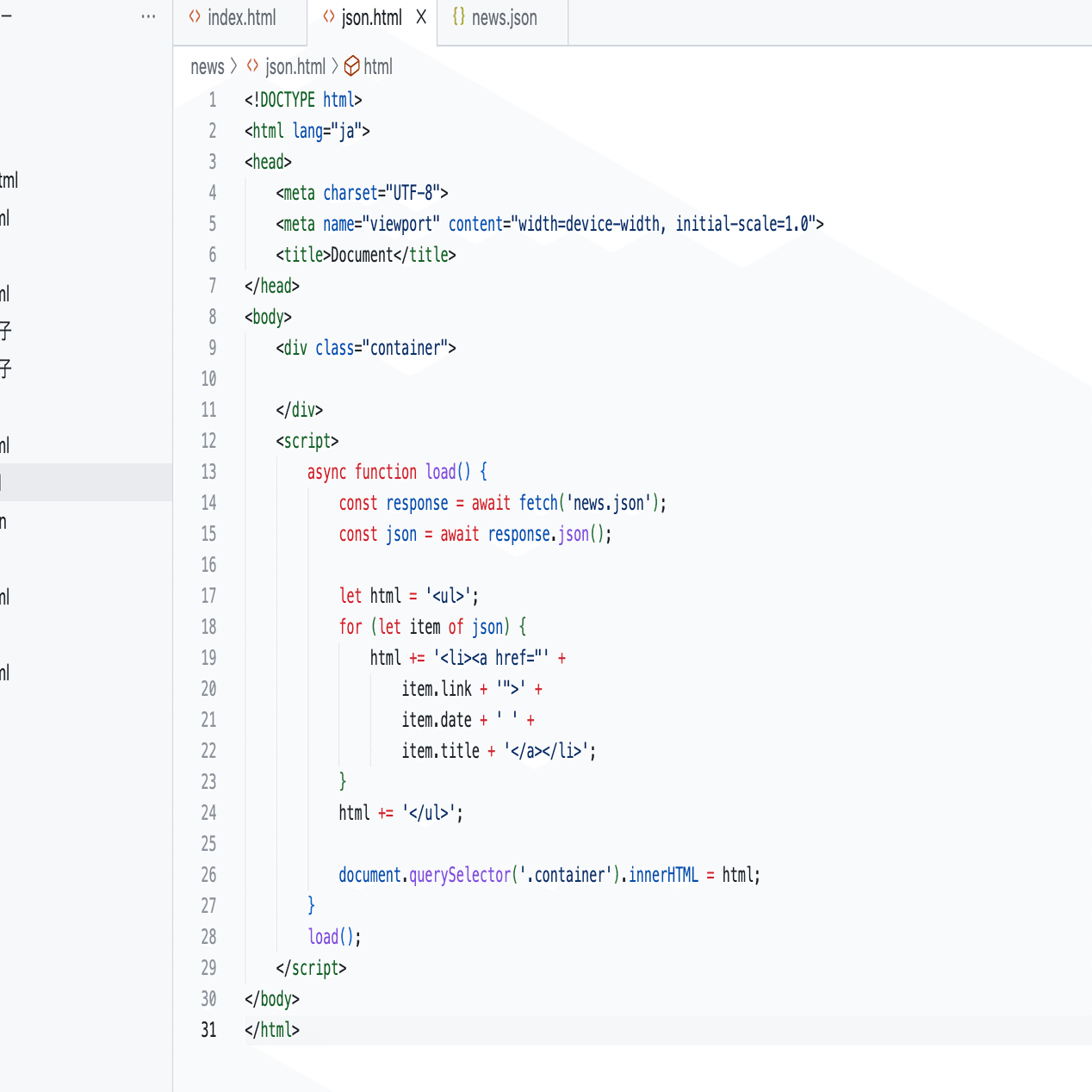1092x1092 pixels.
Task: Click the cube symbol icon in breadcrumbs
Action: click(x=351, y=66)
